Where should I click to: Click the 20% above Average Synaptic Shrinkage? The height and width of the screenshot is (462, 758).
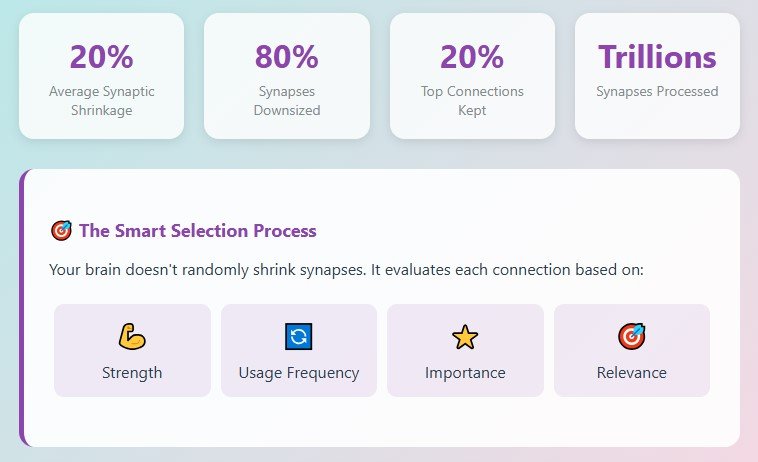tap(102, 57)
